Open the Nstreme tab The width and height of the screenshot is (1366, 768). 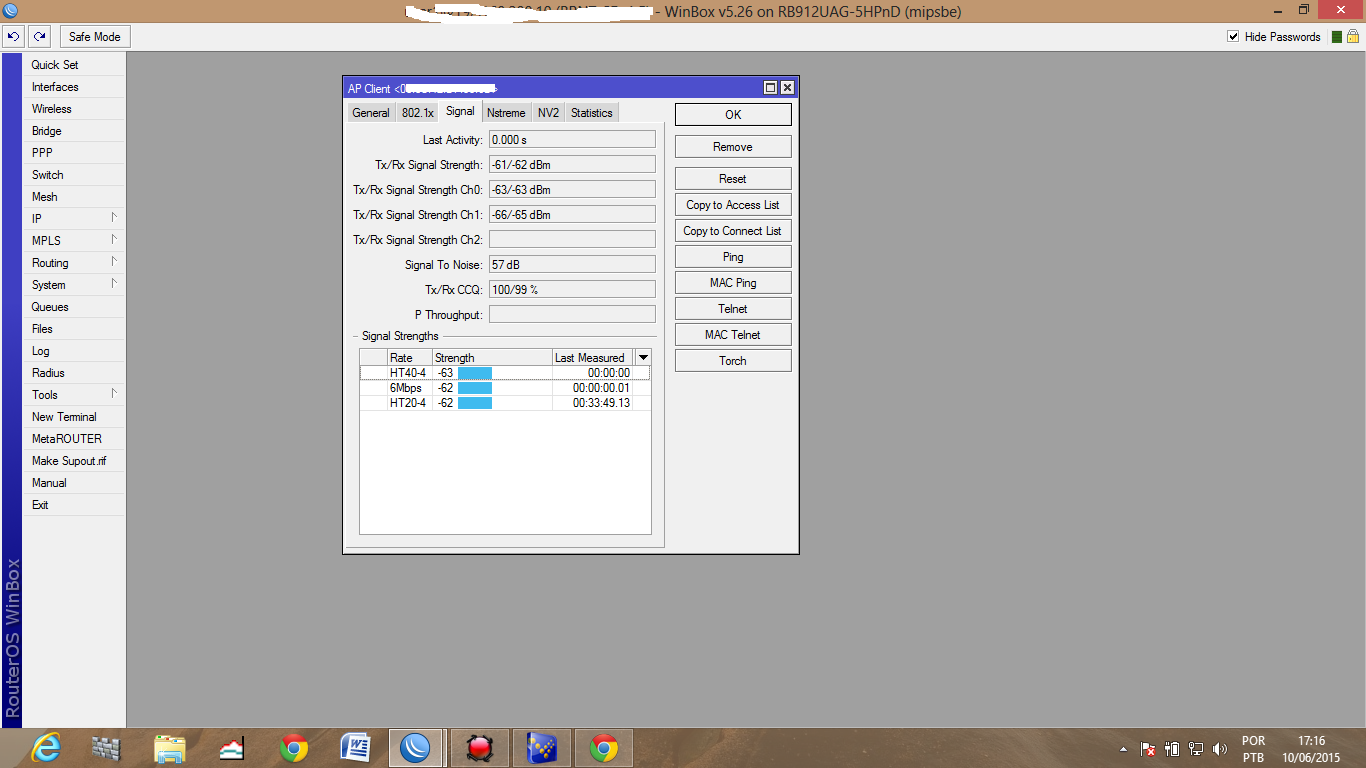(x=506, y=113)
